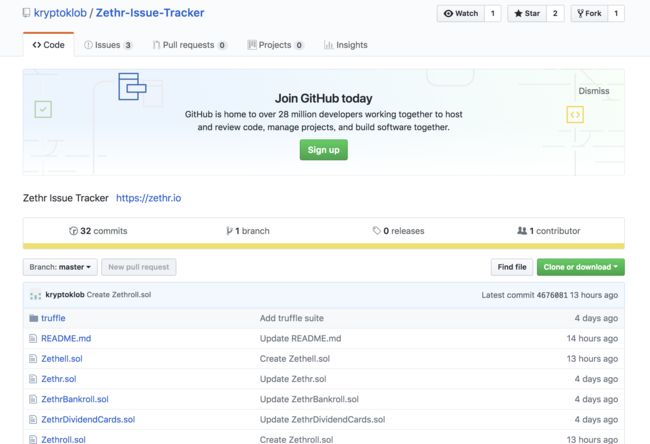Dismiss the Join GitHub banner
The width and height of the screenshot is (650, 444).
coord(594,91)
